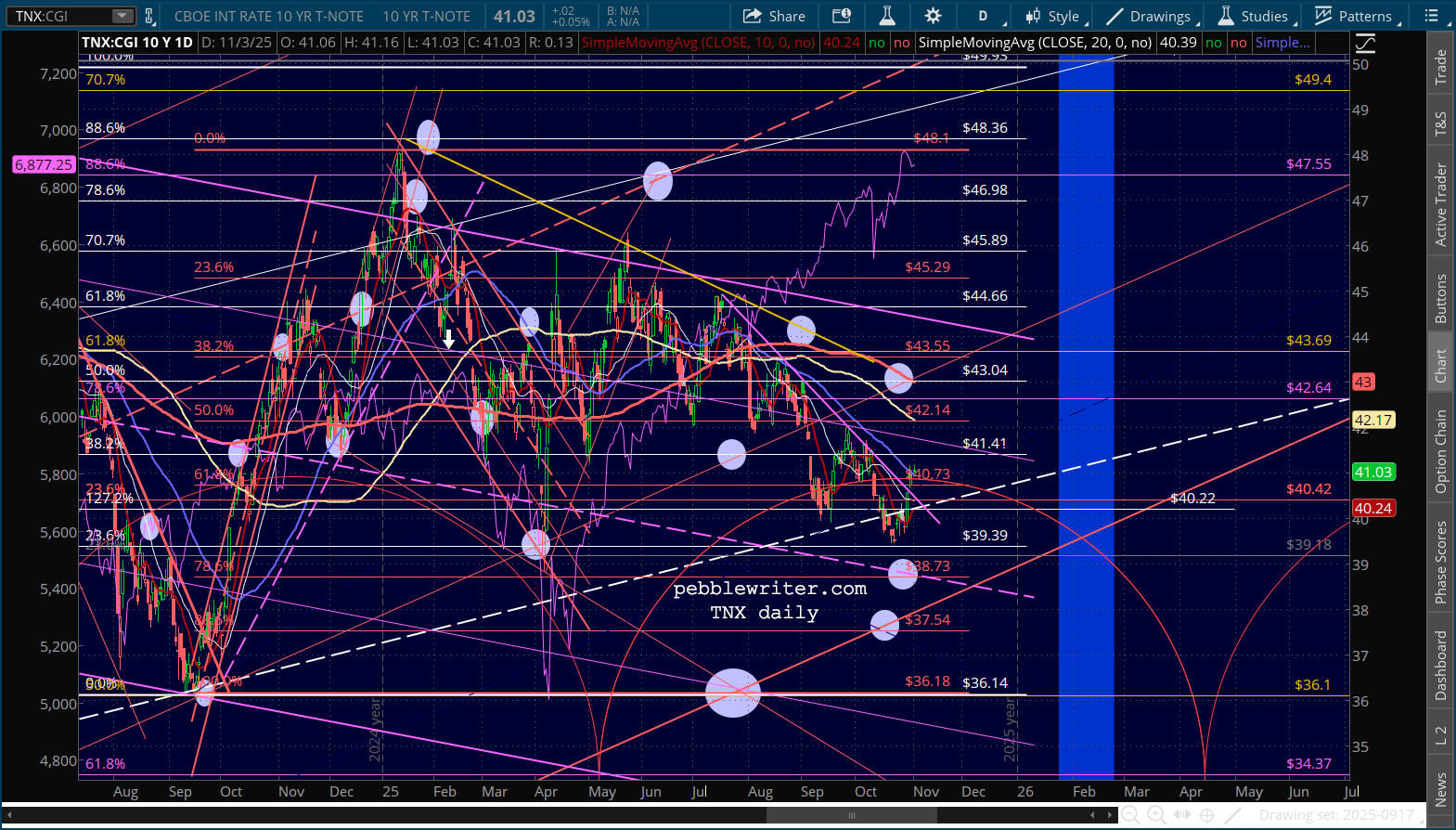Toggle the price axis scale curve icon
Viewport: 1456px width, 830px height.
pyautogui.click(x=1365, y=43)
